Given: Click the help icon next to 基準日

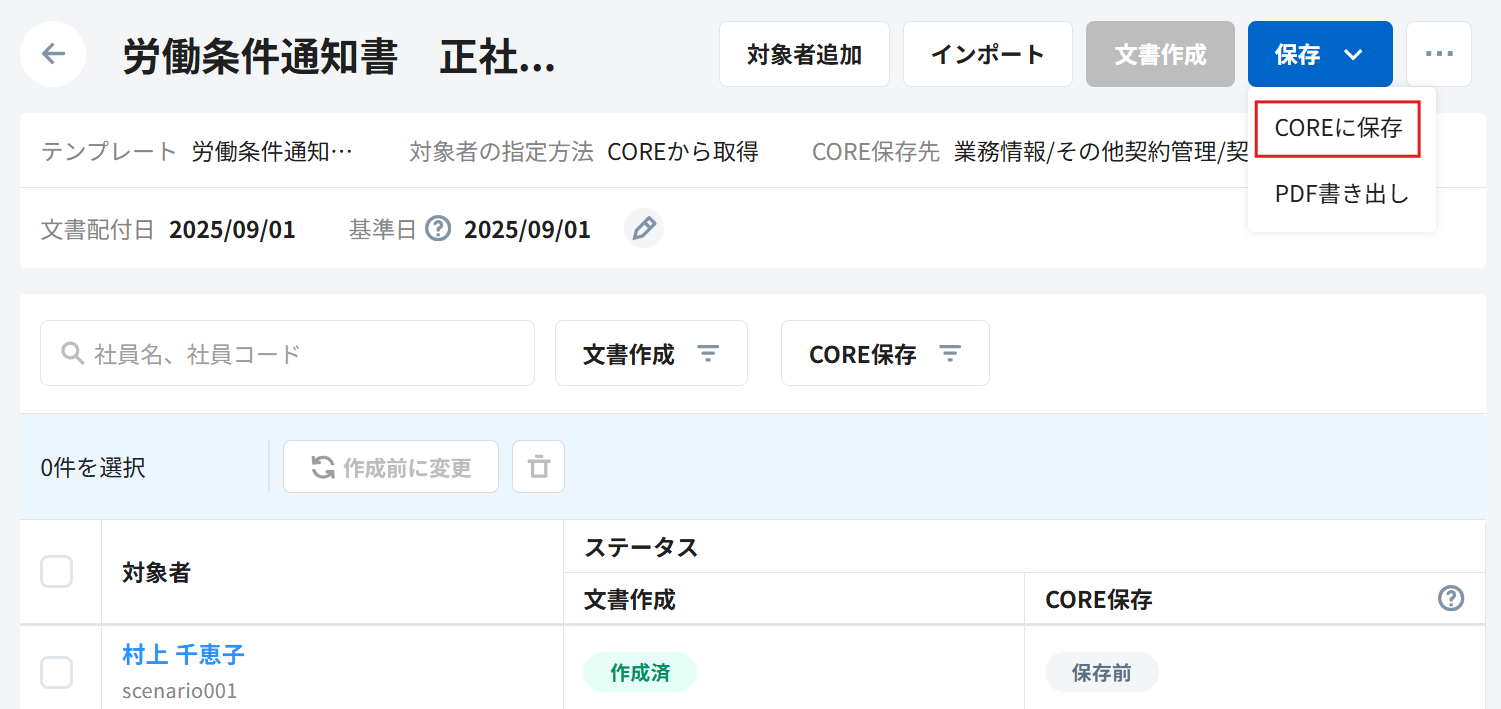Looking at the screenshot, I should click(438, 229).
